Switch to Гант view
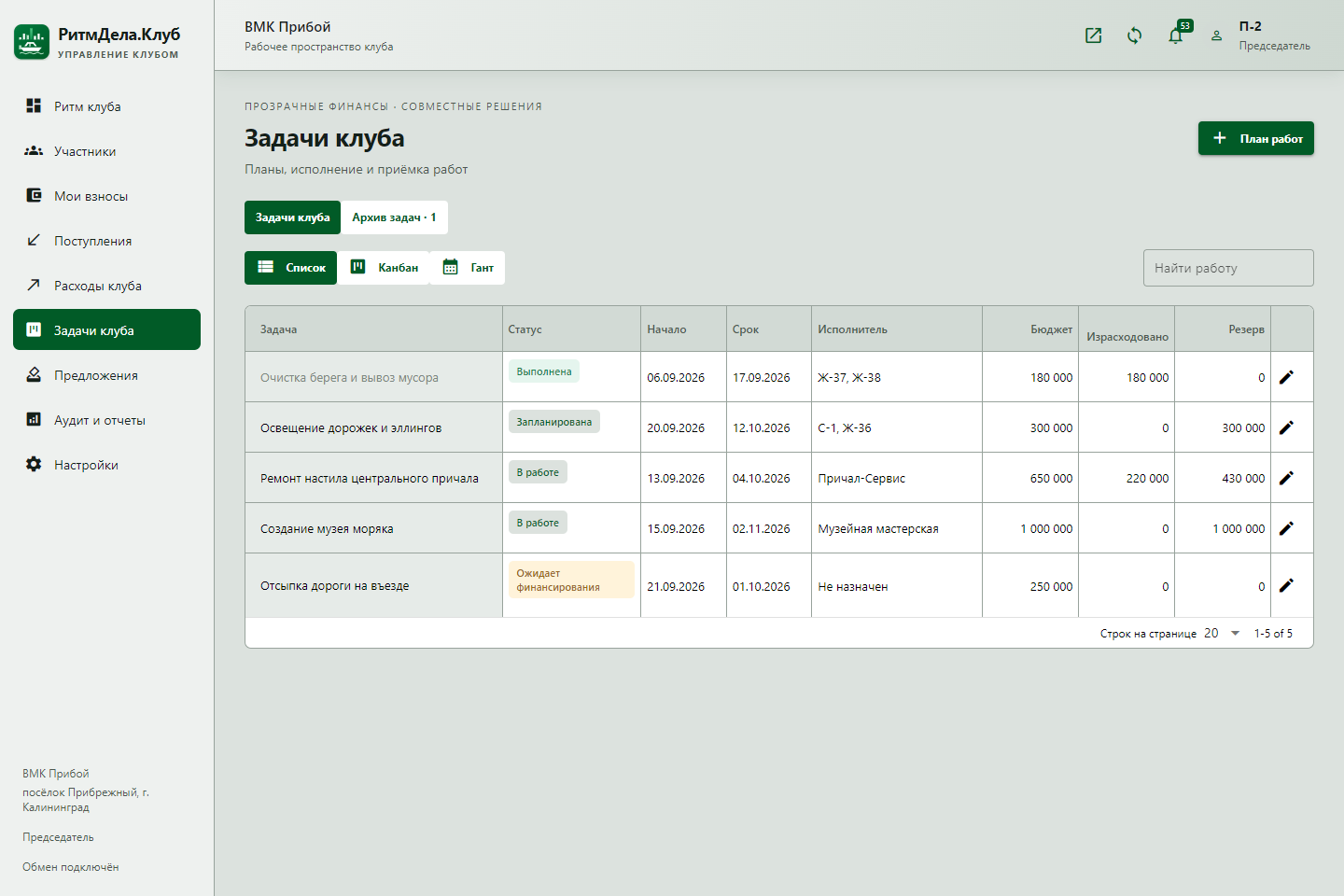This screenshot has width=1344, height=896. [x=468, y=268]
